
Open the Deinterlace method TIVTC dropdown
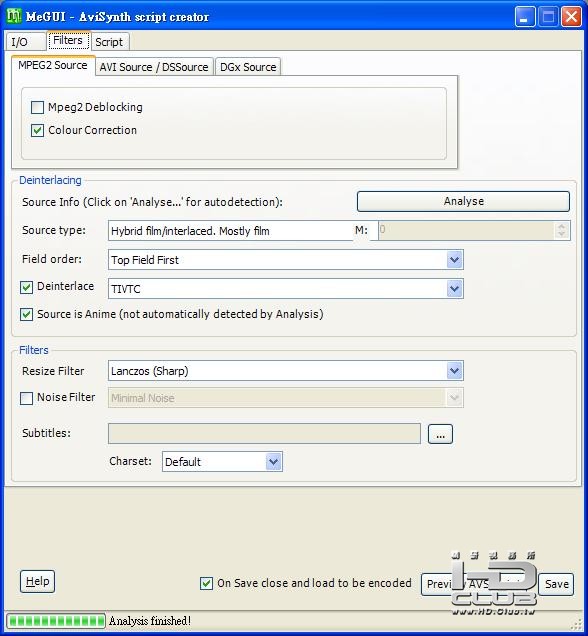tap(455, 289)
